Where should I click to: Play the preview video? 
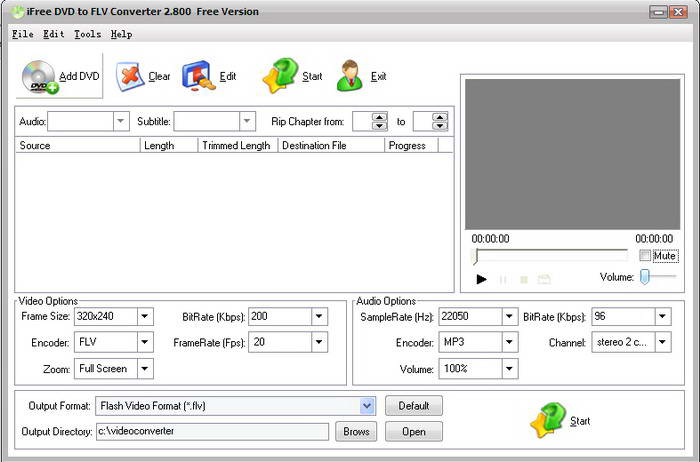pyautogui.click(x=481, y=279)
